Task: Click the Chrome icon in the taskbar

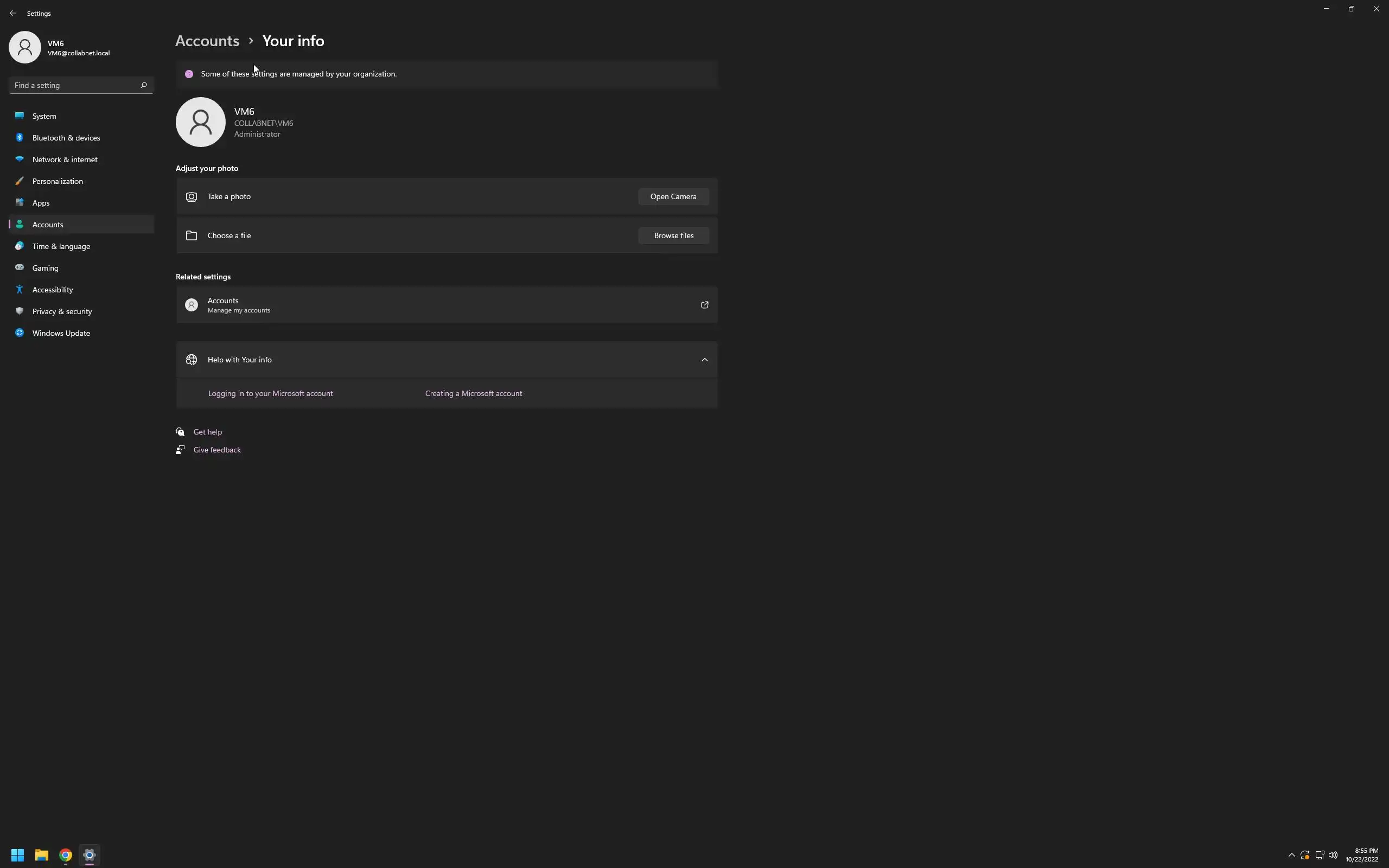Action: click(x=66, y=855)
